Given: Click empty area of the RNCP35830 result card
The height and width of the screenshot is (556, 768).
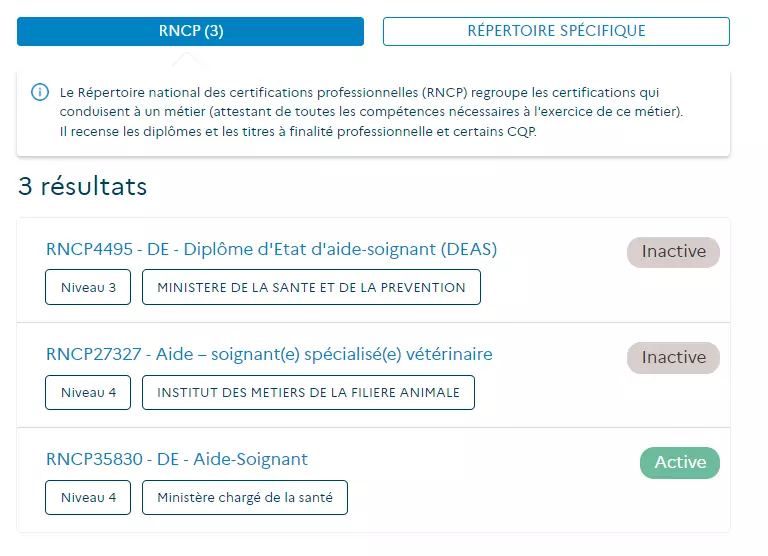Looking at the screenshot, I should [490, 497].
